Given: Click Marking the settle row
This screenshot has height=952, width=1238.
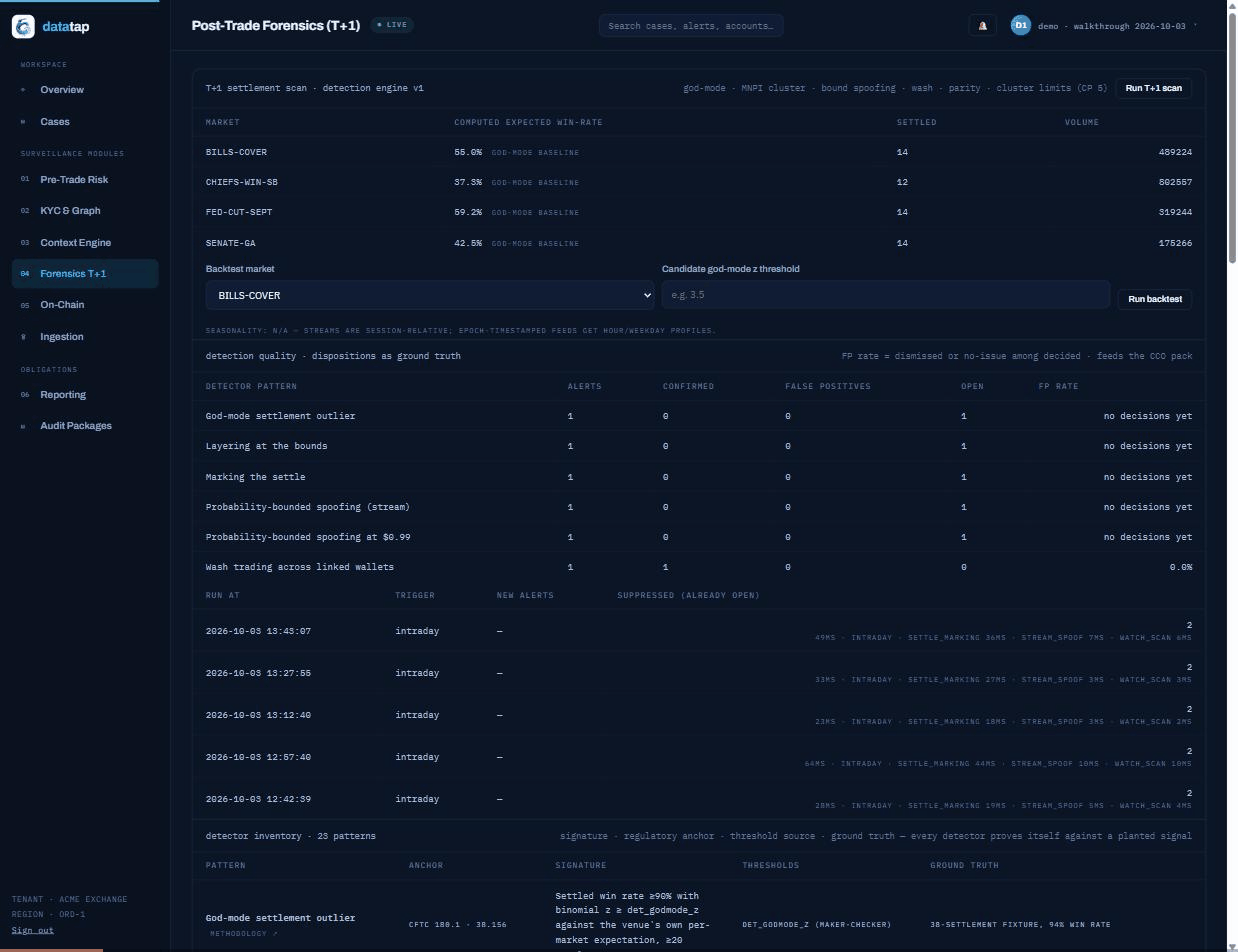Looking at the screenshot, I should [x=699, y=477].
